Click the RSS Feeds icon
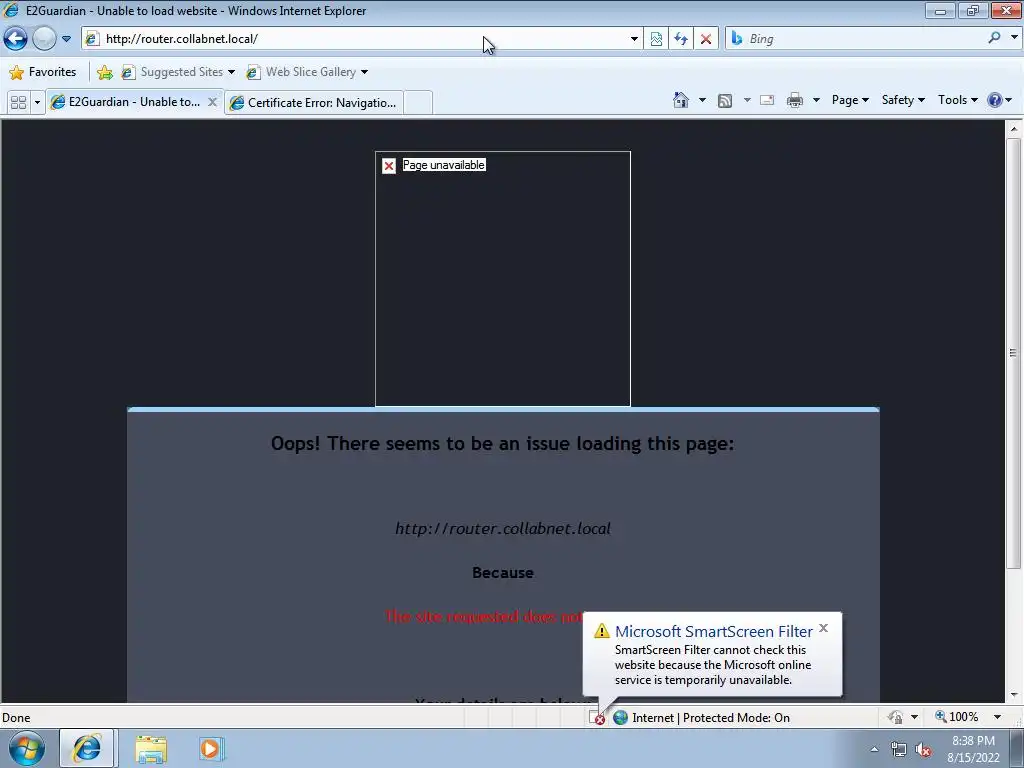Viewport: 1024px width, 768px height. pos(725,100)
